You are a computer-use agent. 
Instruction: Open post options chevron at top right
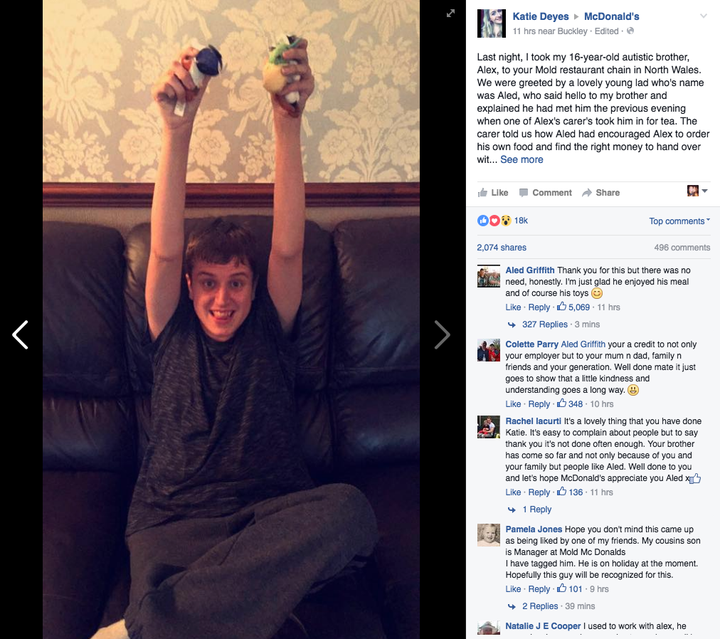click(x=703, y=16)
